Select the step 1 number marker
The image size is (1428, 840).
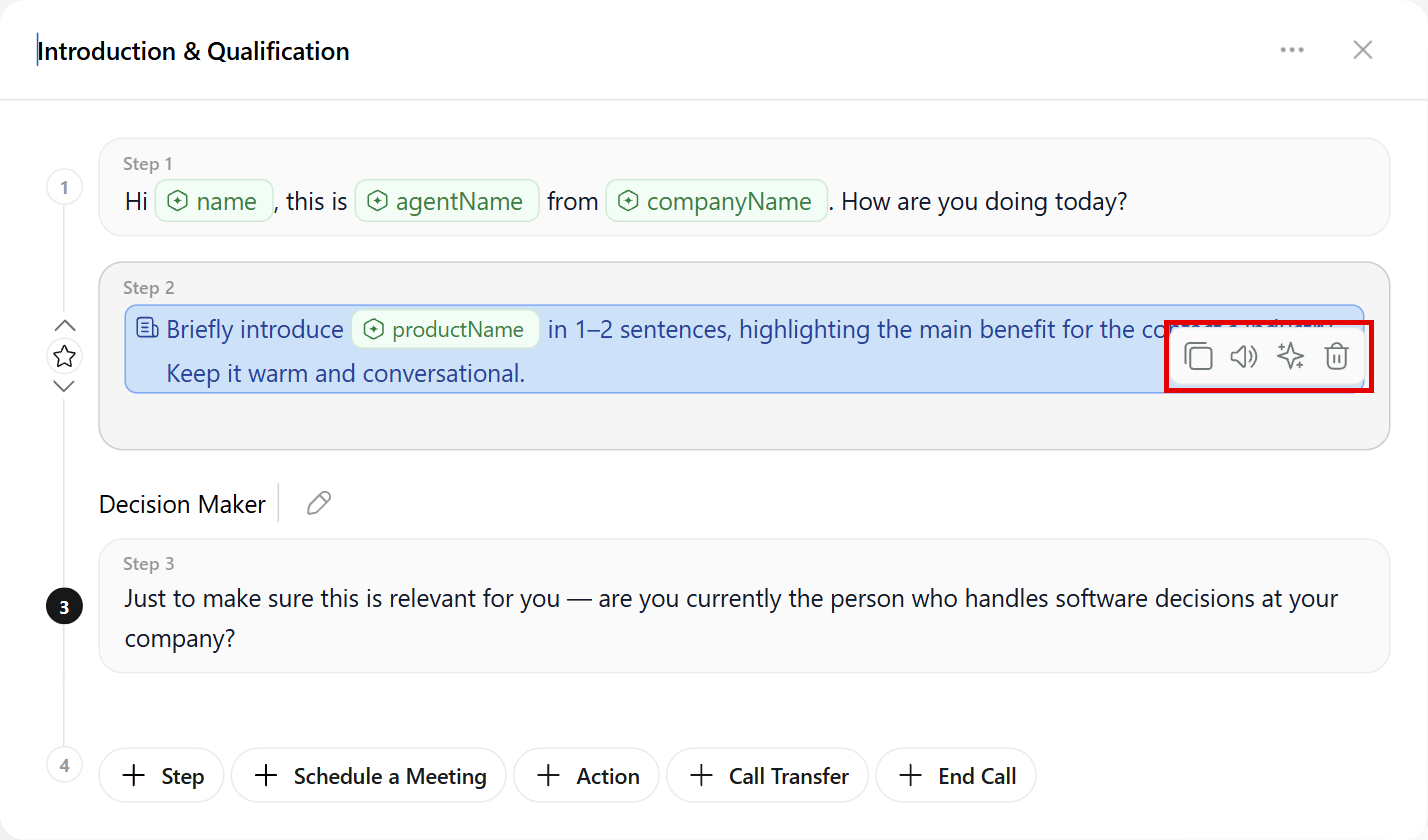(64, 187)
